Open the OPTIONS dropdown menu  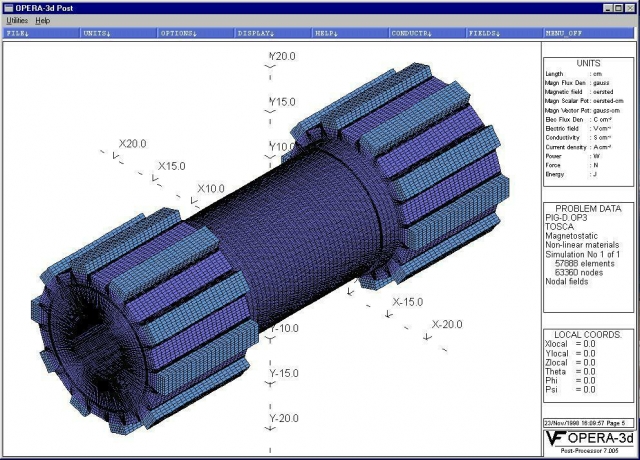[178, 33]
